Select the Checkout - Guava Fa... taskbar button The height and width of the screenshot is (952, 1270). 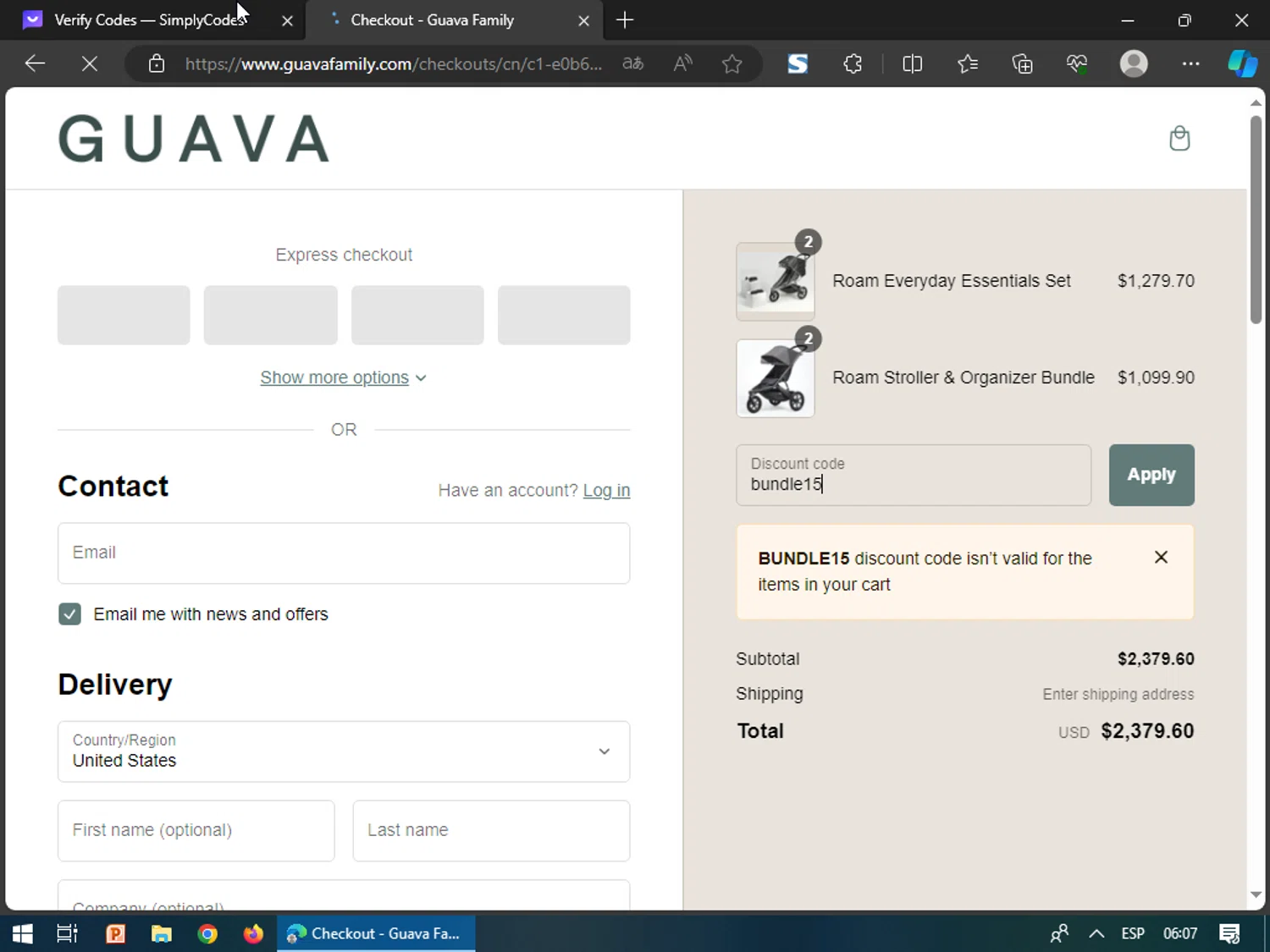click(x=376, y=933)
